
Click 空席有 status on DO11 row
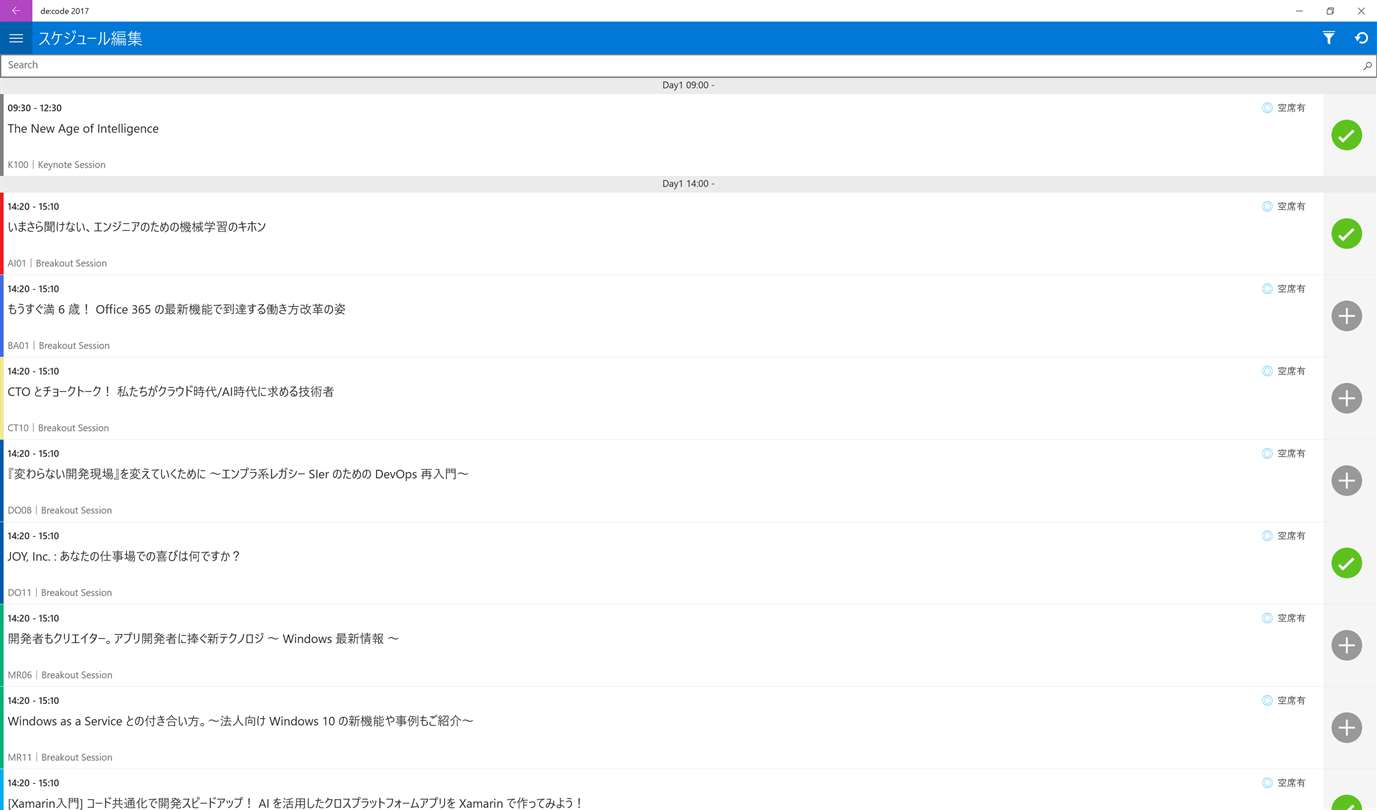(x=1284, y=536)
